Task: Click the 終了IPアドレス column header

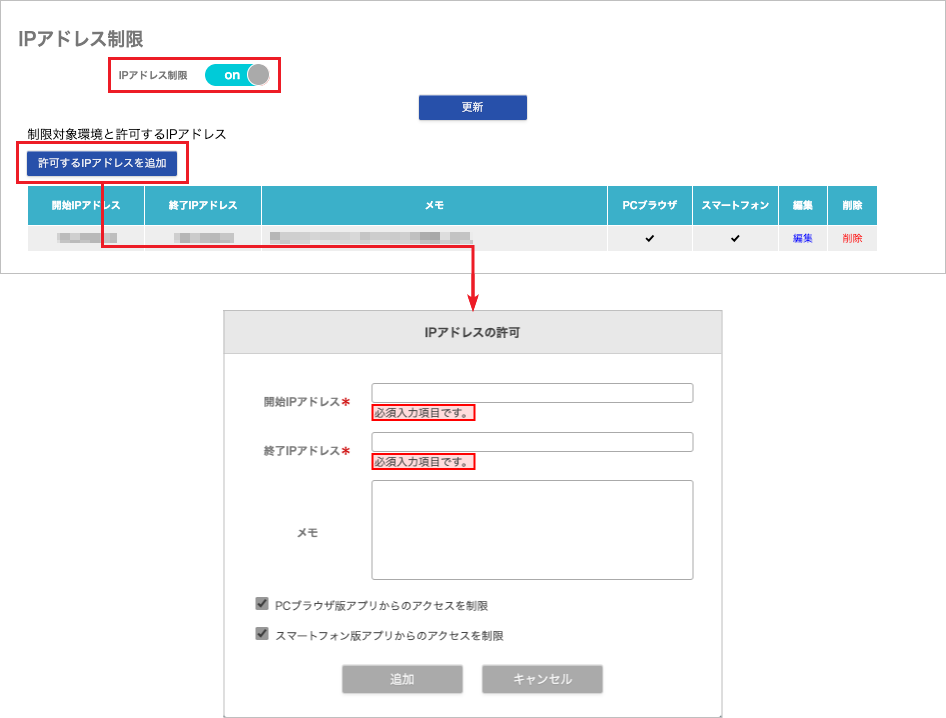Action: [203, 205]
